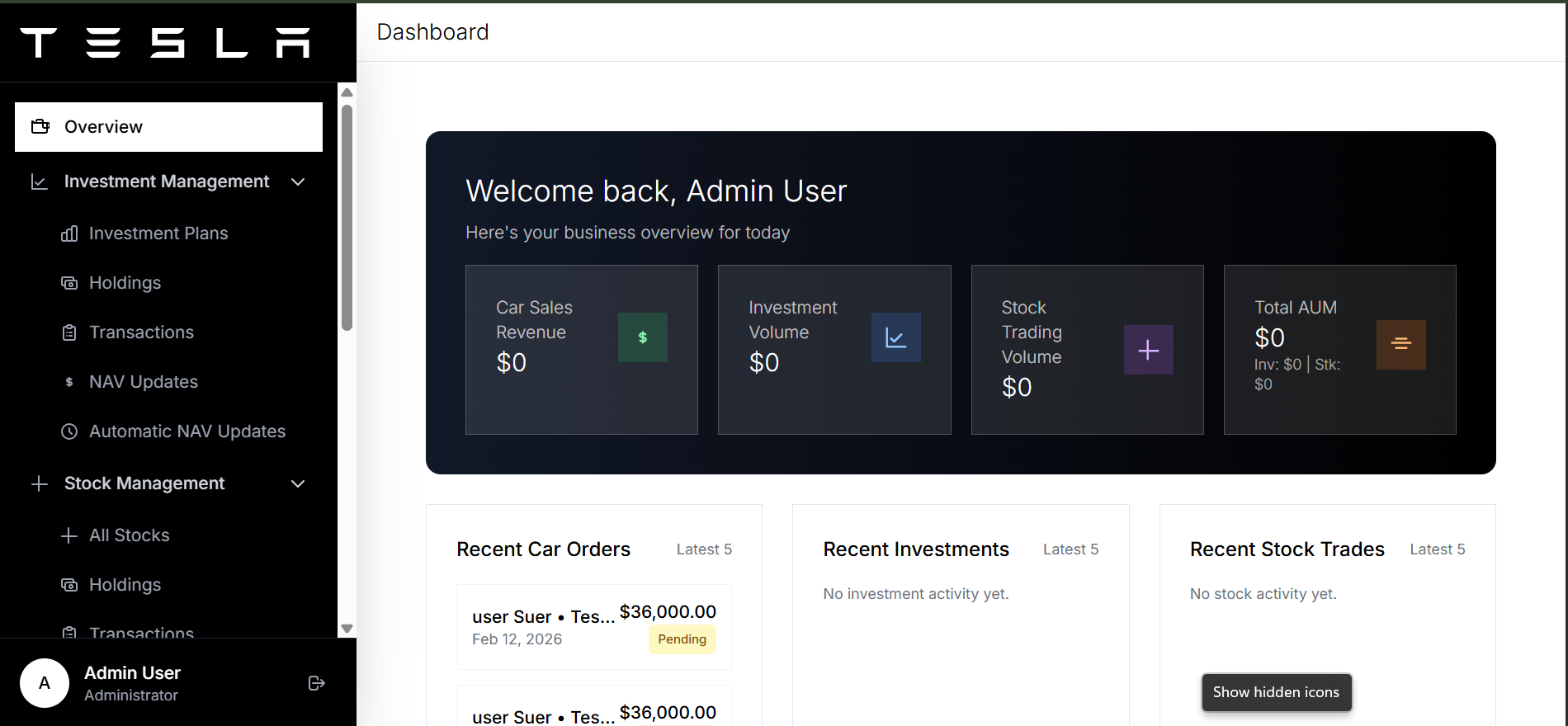Click the NAV Updates dollar icon
1568x726 pixels.
(69, 382)
